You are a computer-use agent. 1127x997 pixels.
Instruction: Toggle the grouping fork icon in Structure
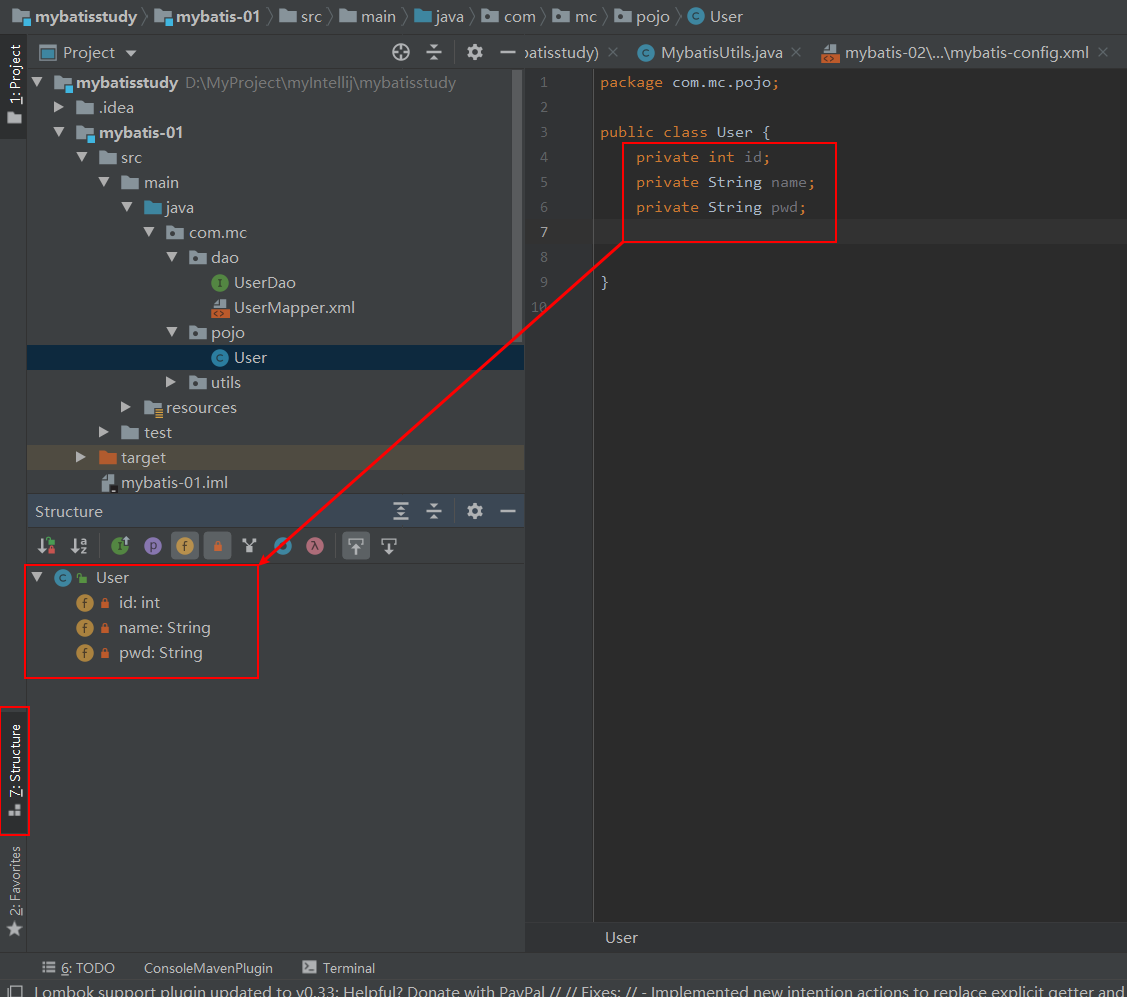(249, 546)
